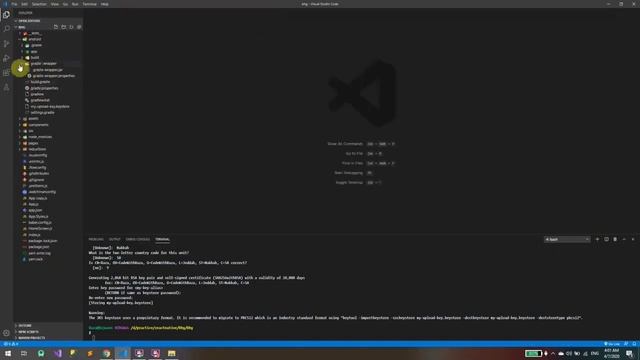
Task: Open the Search view in activity bar
Action: click(6, 29)
